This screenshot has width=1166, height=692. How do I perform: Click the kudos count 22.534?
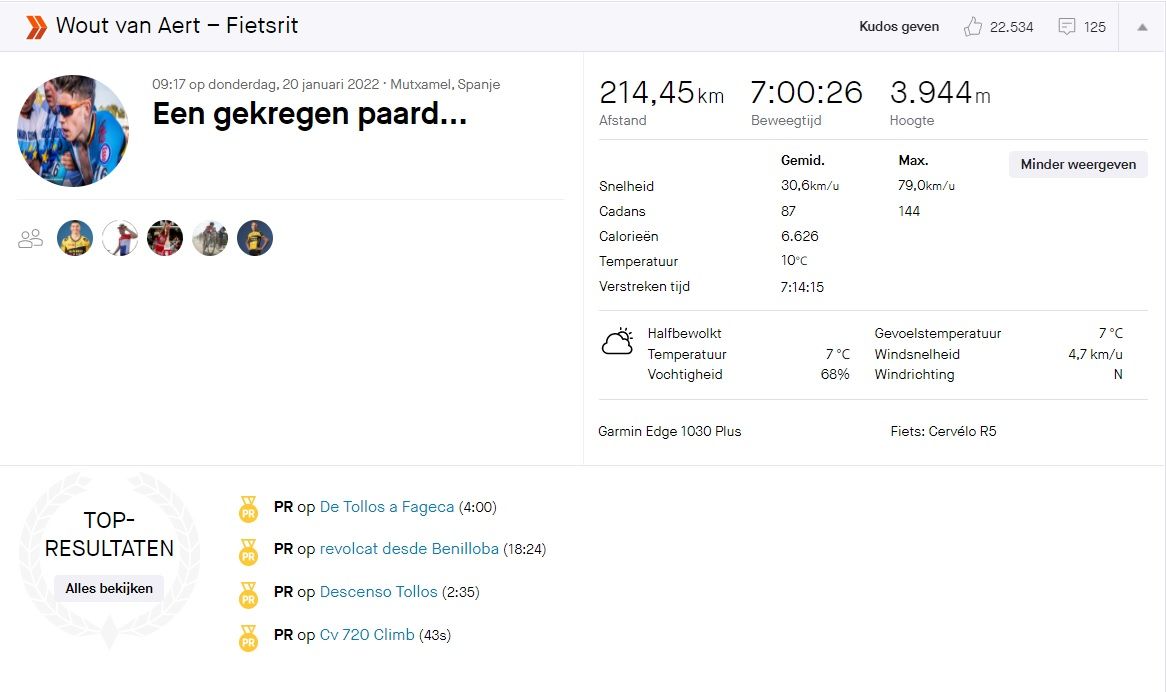point(1010,26)
